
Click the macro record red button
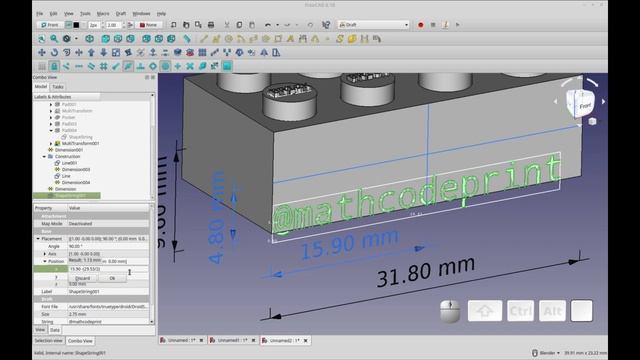click(420, 25)
